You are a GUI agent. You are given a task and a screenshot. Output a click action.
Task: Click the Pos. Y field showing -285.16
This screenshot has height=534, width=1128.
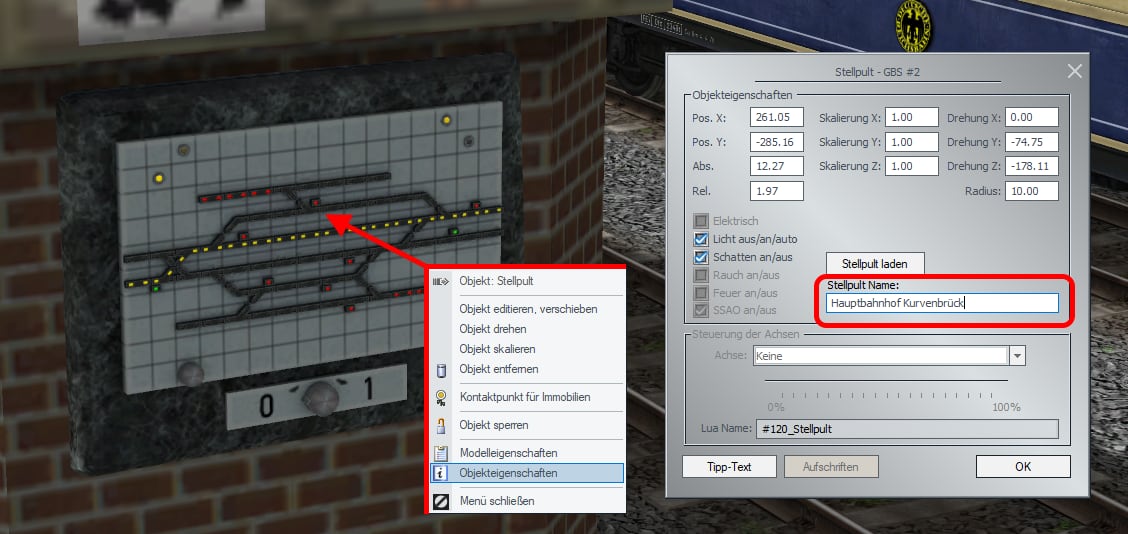coord(776,142)
